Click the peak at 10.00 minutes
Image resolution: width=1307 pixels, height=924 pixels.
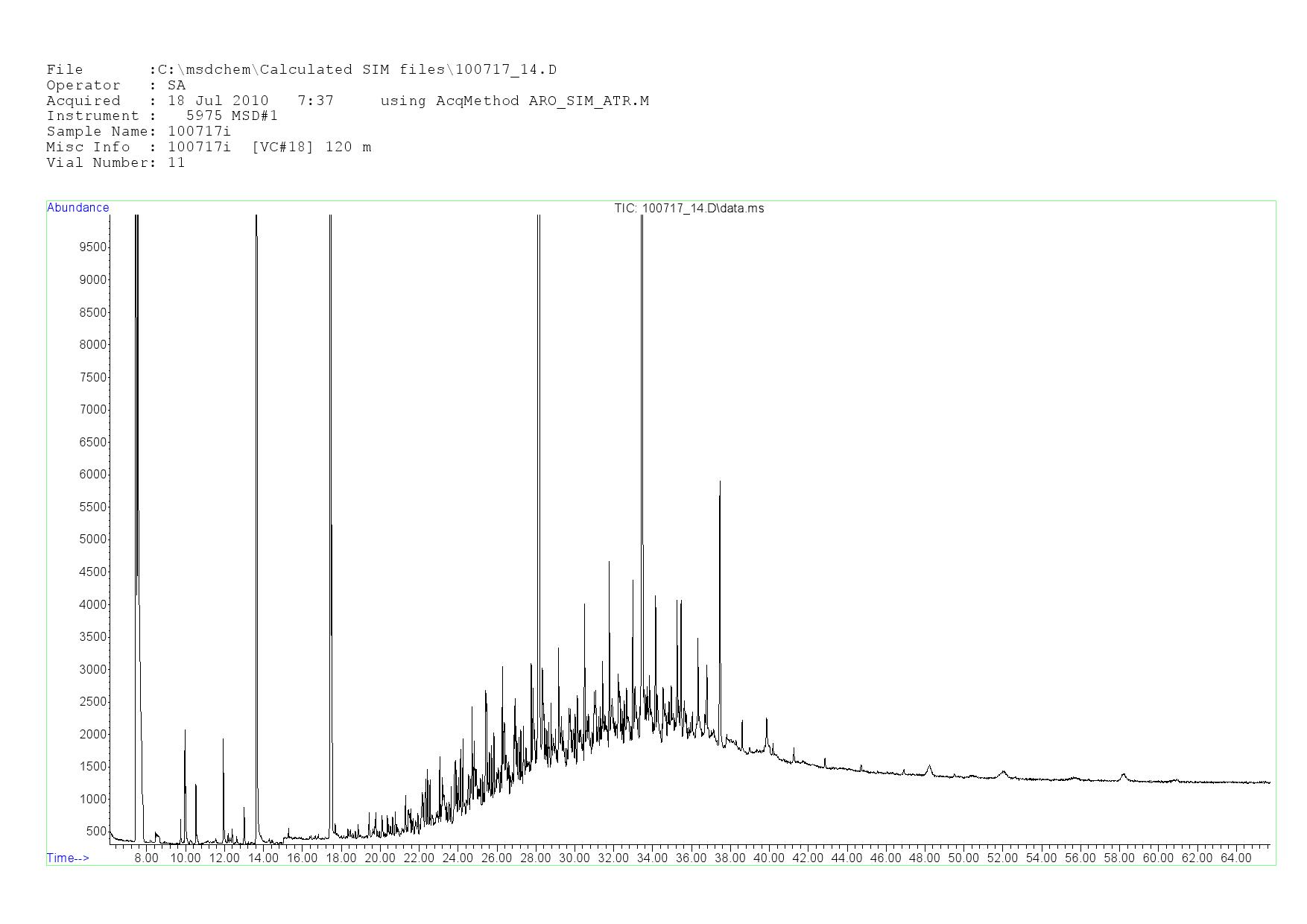pos(185,732)
